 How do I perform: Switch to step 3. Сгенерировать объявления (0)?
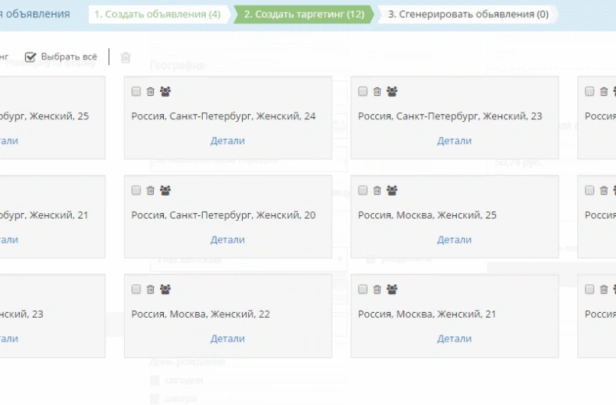click(x=468, y=14)
